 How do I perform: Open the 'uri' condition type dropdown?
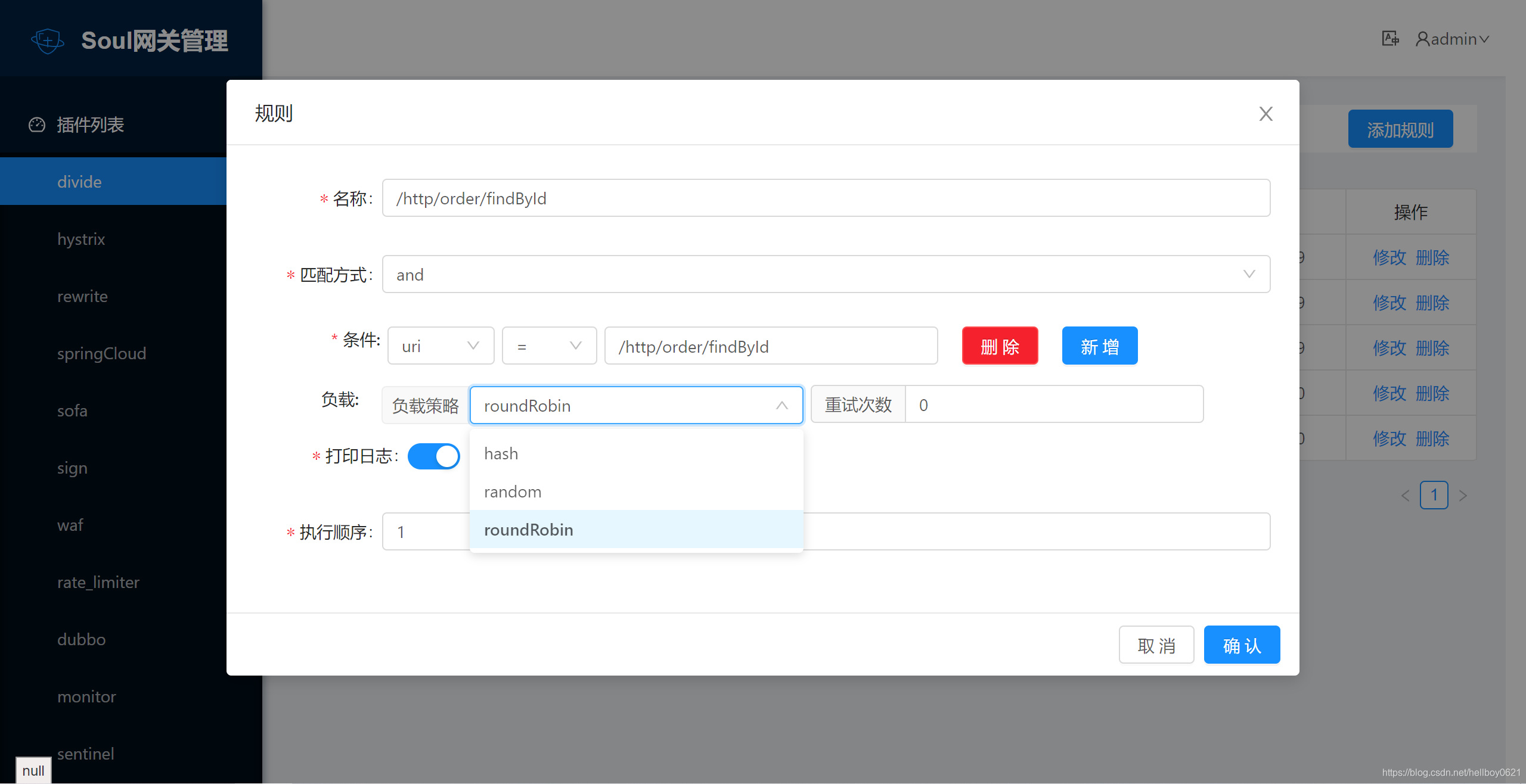click(441, 346)
